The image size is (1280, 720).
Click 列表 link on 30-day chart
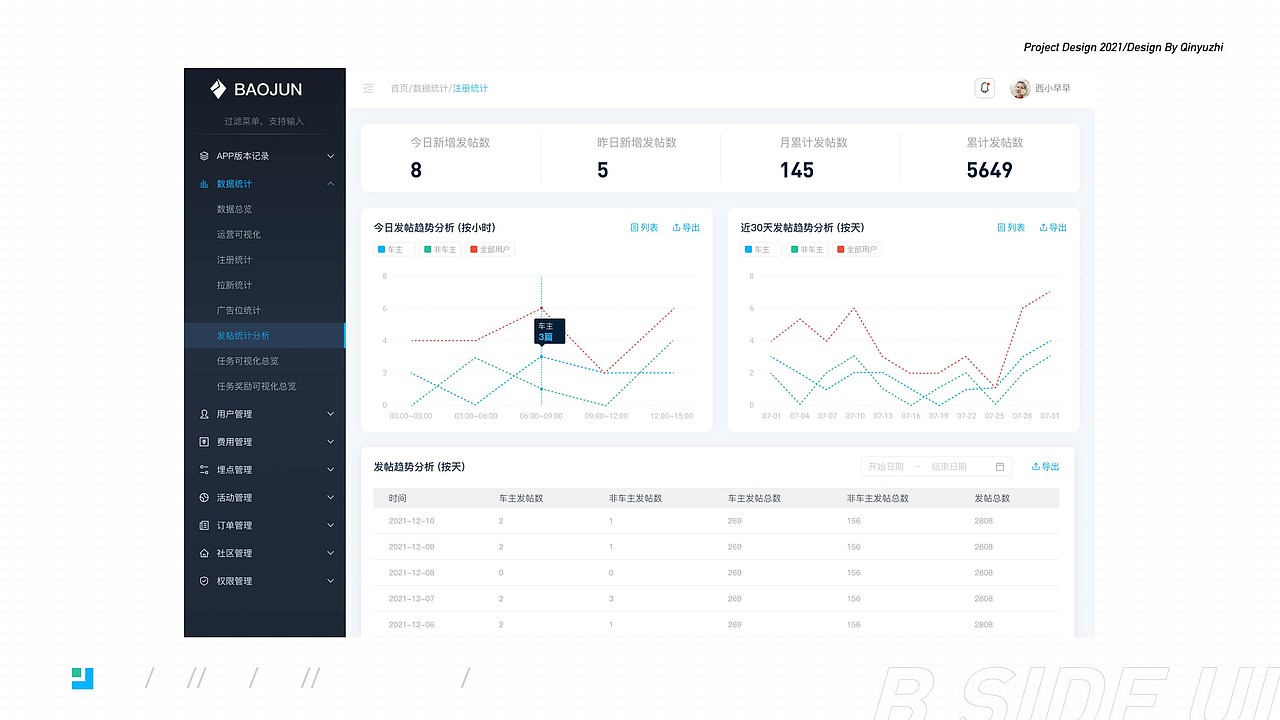tap(1011, 228)
